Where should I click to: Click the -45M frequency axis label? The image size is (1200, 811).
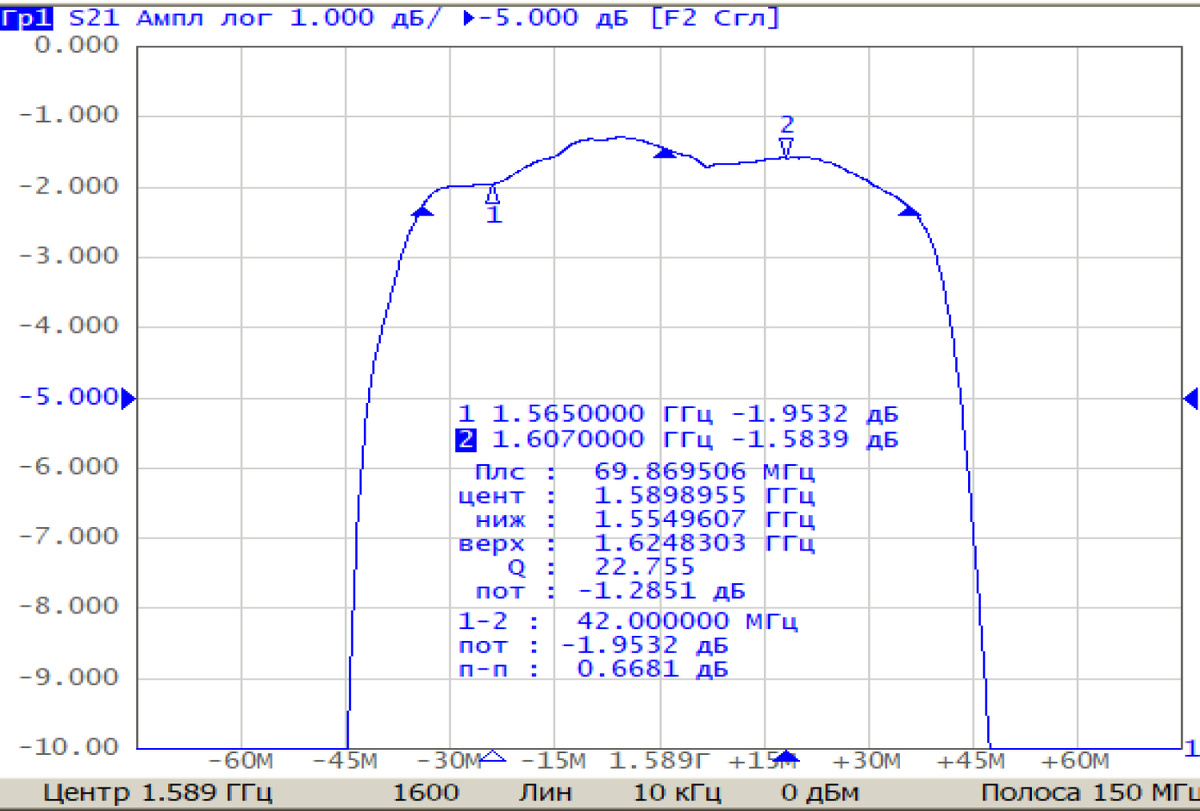(x=345, y=762)
